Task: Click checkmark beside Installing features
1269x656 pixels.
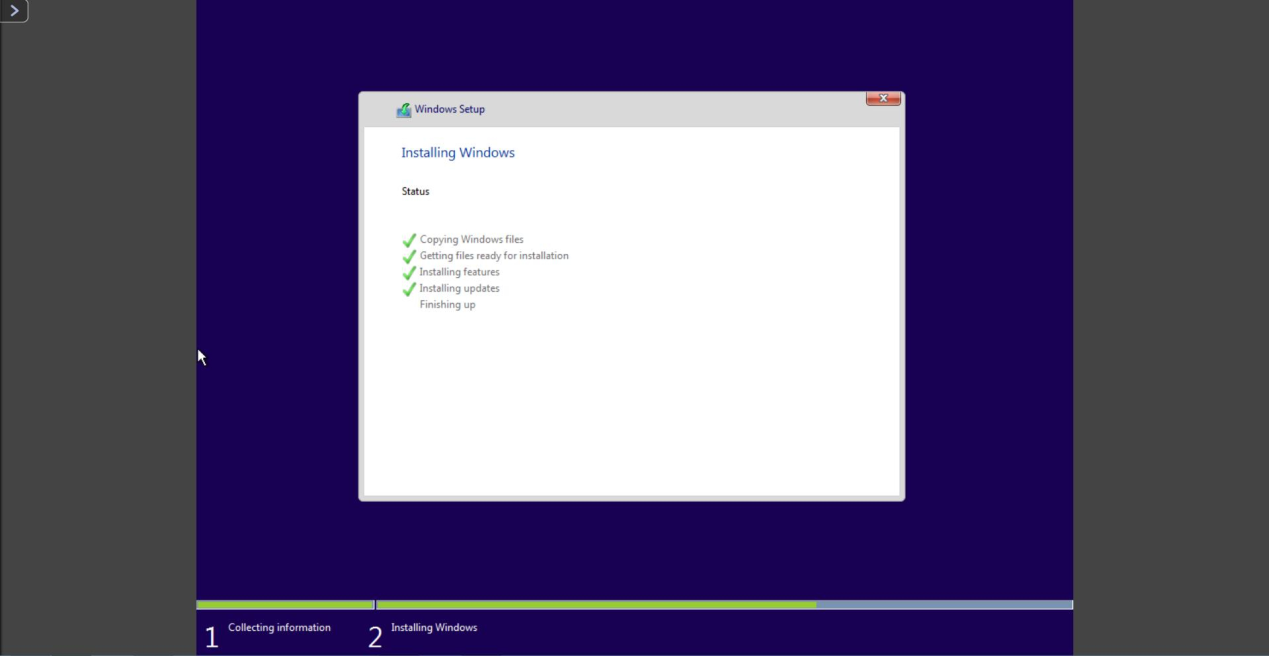Action: (409, 273)
